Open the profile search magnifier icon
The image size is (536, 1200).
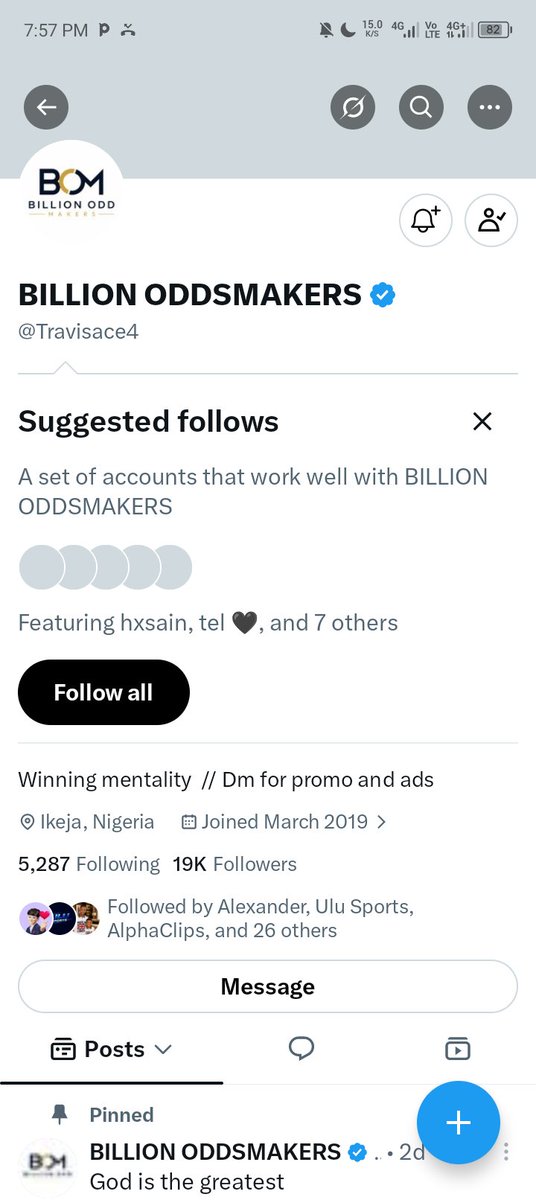[421, 107]
